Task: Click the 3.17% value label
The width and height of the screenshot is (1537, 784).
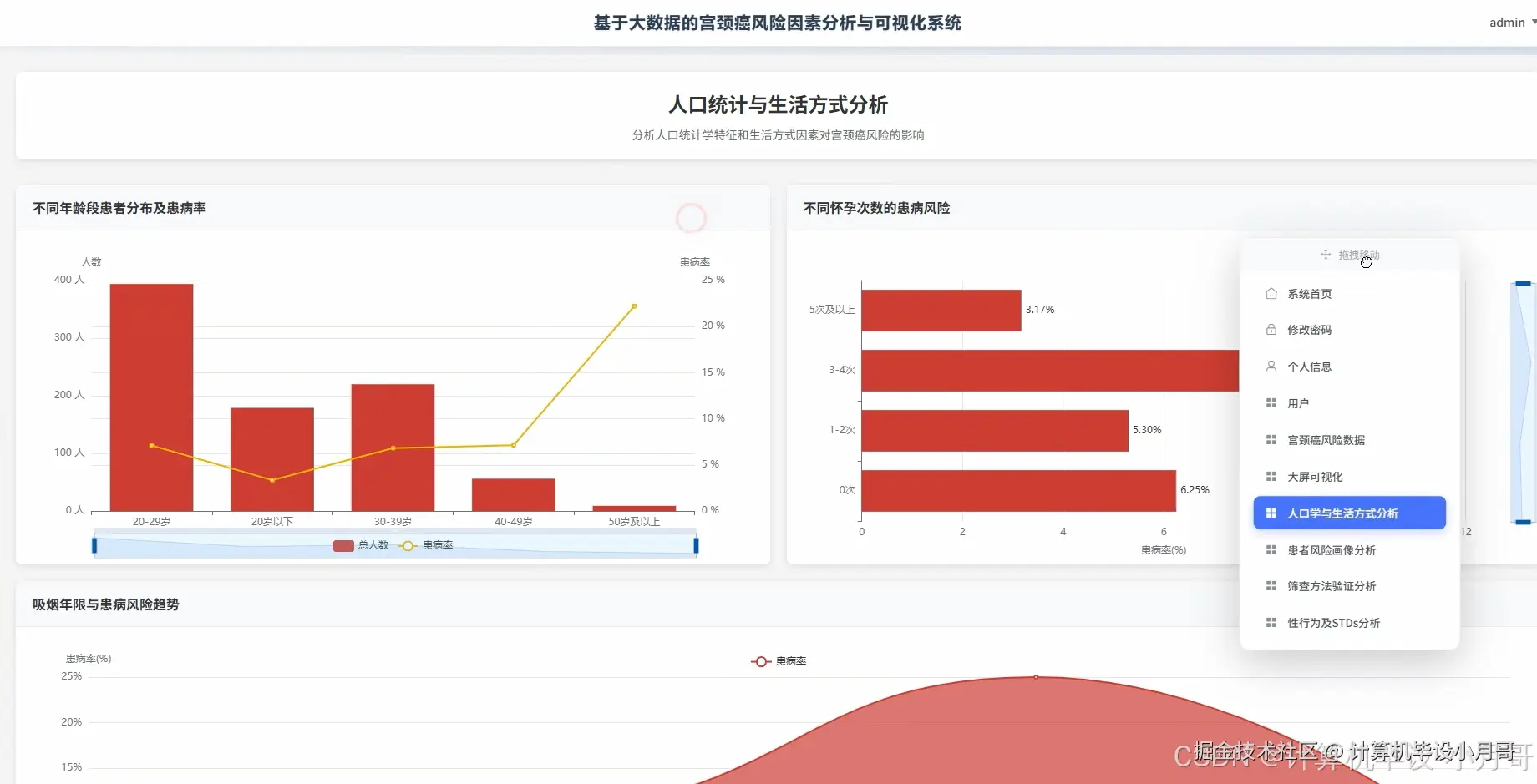Action: (1040, 310)
